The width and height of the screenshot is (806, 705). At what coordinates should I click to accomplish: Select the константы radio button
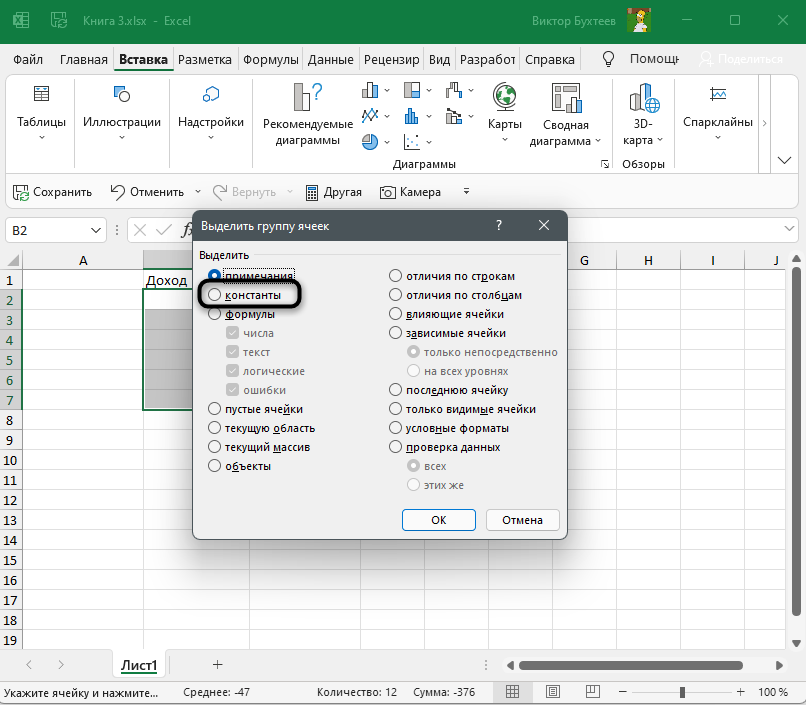coord(214,296)
